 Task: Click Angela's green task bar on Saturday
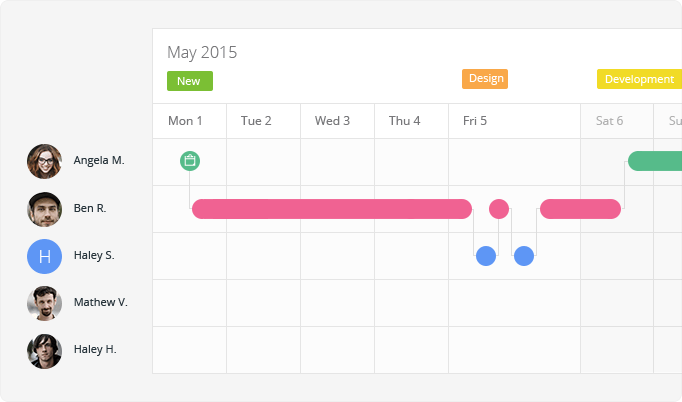[x=656, y=161]
